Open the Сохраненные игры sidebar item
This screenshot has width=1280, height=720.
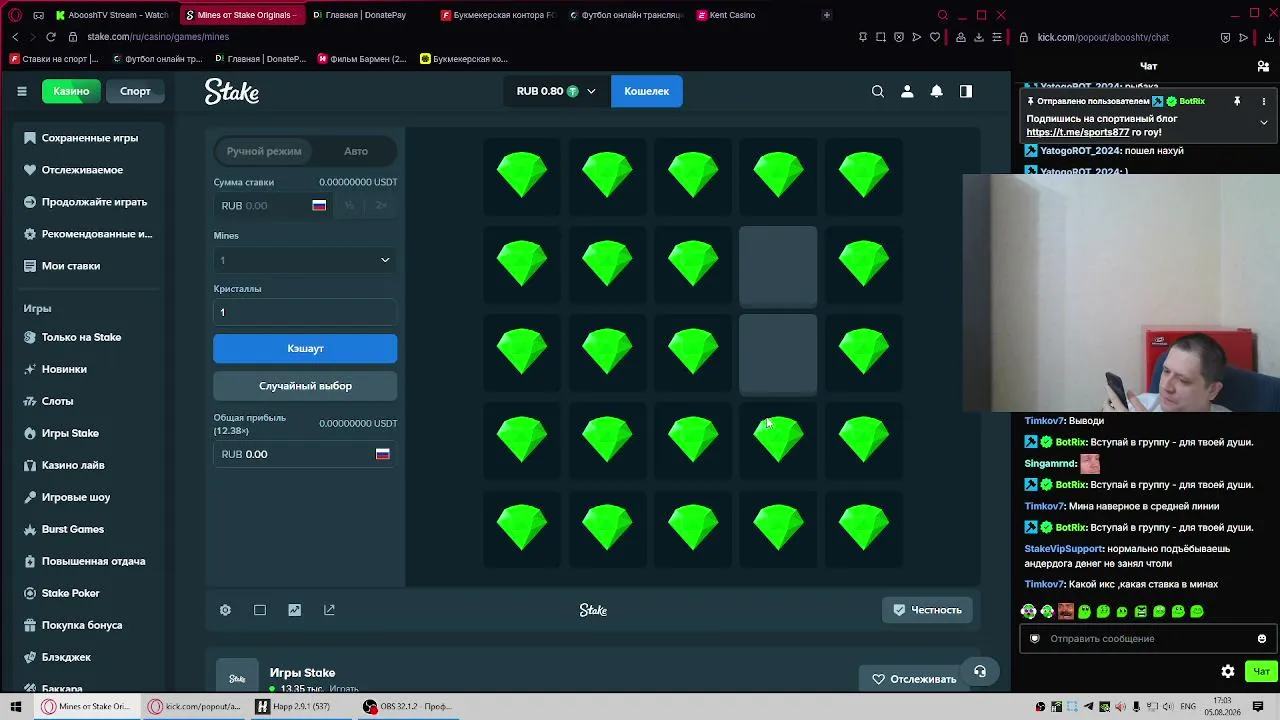[x=90, y=138]
